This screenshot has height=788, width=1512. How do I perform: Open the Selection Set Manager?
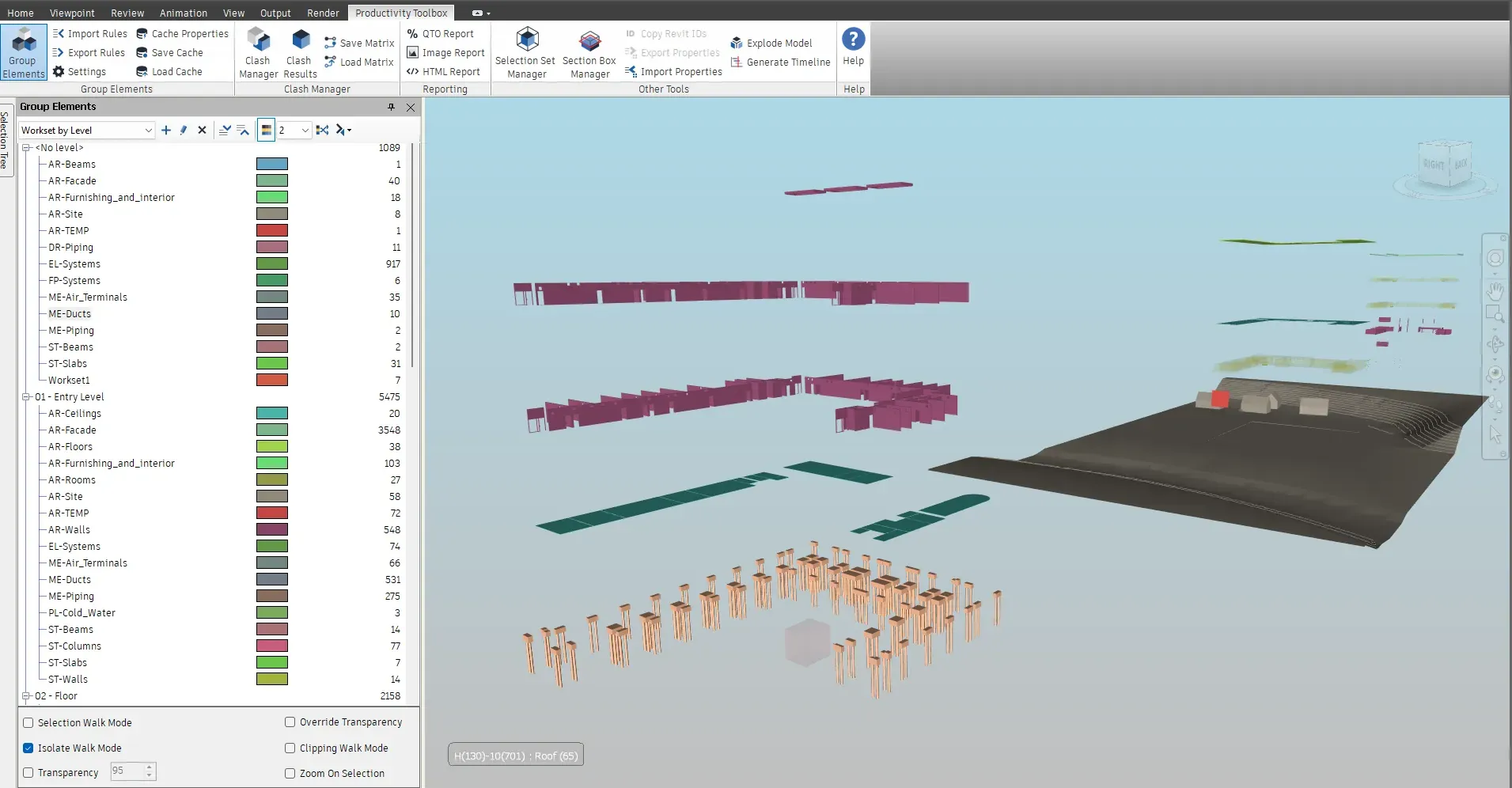pos(525,52)
